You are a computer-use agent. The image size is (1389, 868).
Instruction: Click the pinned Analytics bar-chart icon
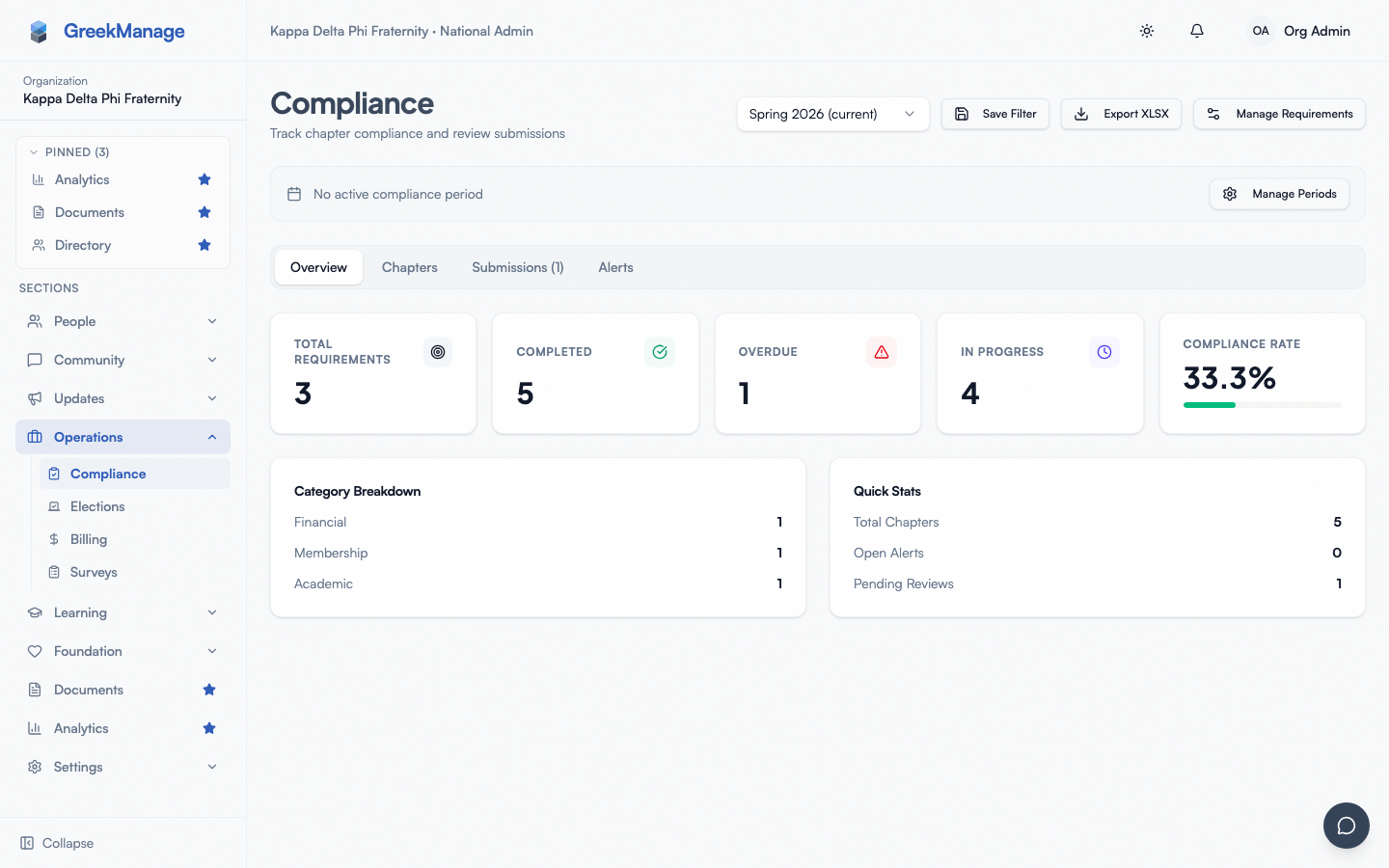[x=39, y=179]
